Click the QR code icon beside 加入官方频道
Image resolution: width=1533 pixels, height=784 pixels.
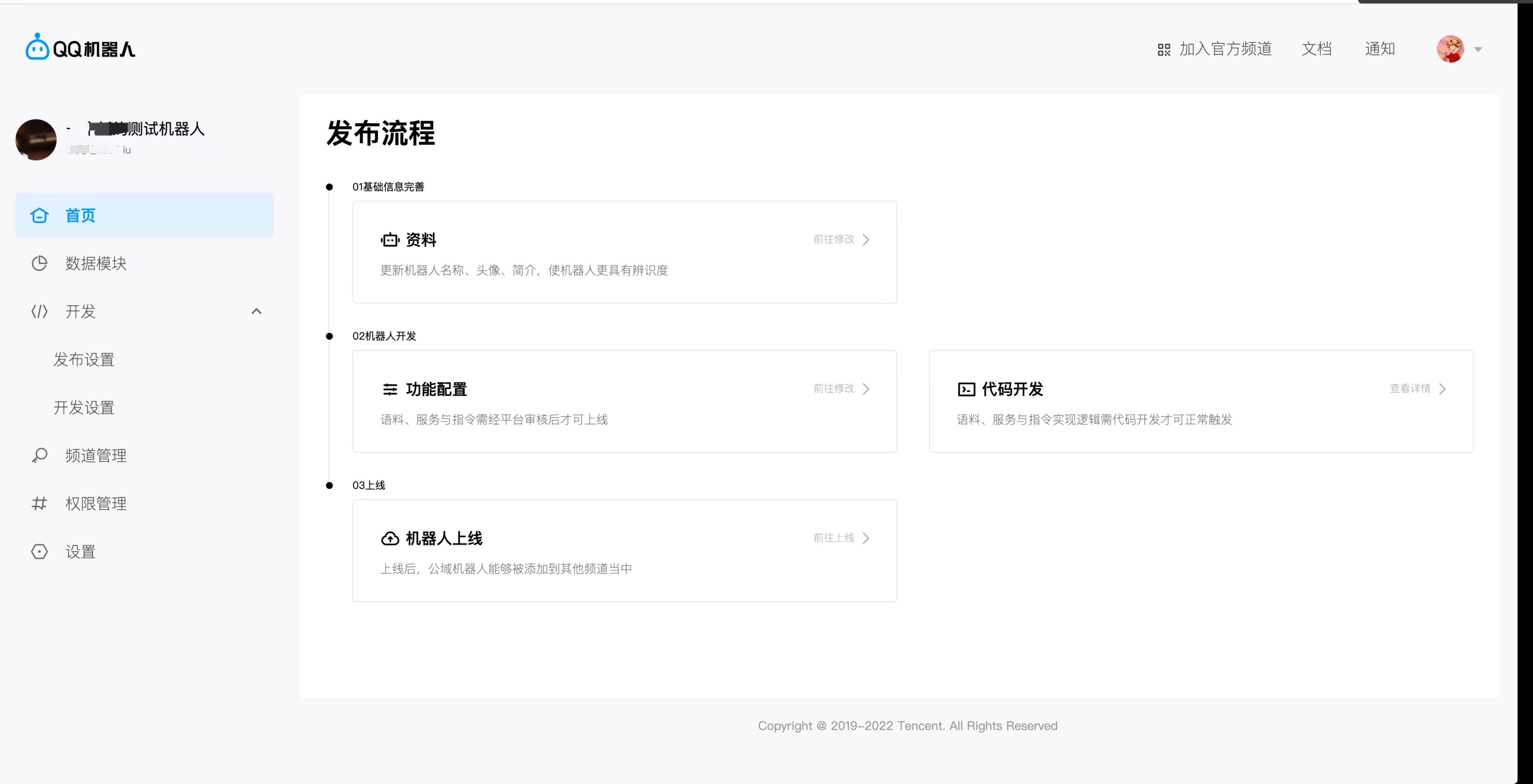pos(1163,49)
